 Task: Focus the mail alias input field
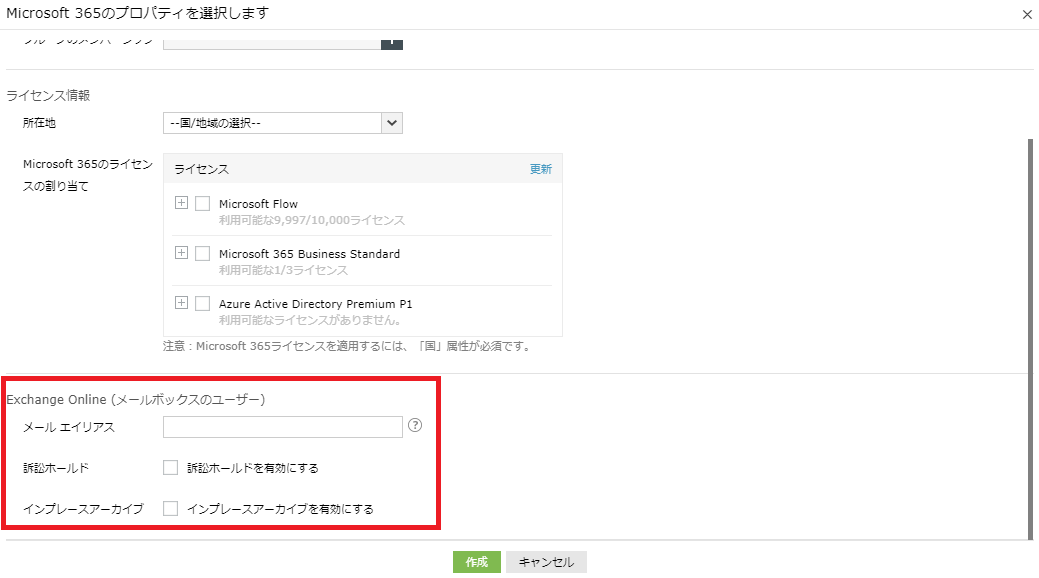(x=283, y=427)
